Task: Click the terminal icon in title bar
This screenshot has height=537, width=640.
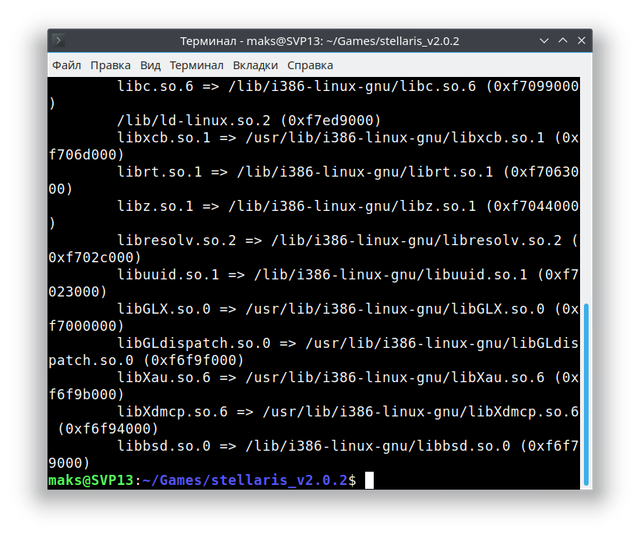Action: [x=58, y=40]
